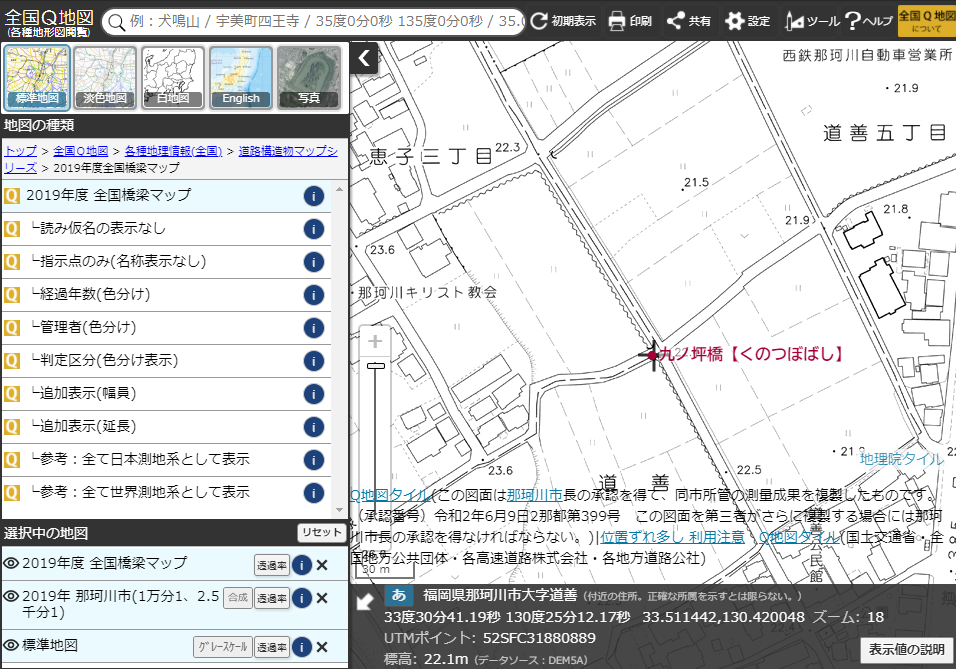
Task: Click the zoom slider handle
Action: coord(376,367)
